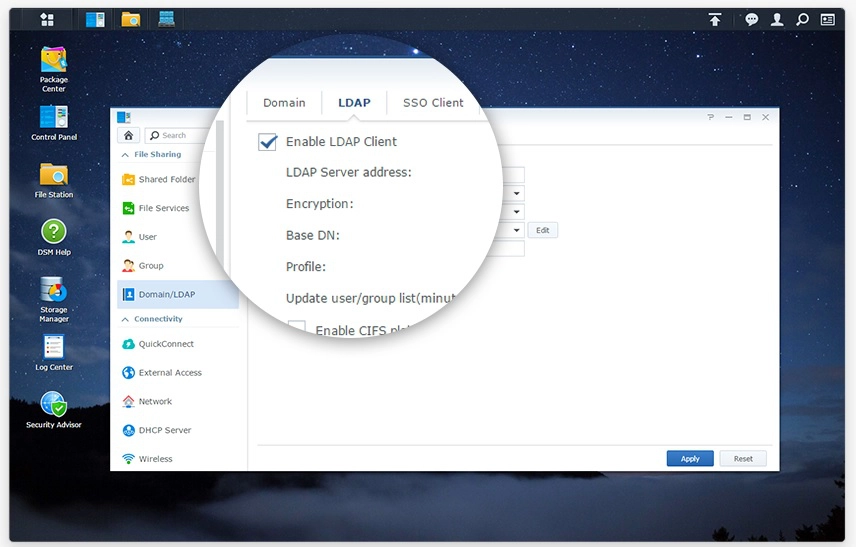Click the Apply button

tap(690, 459)
